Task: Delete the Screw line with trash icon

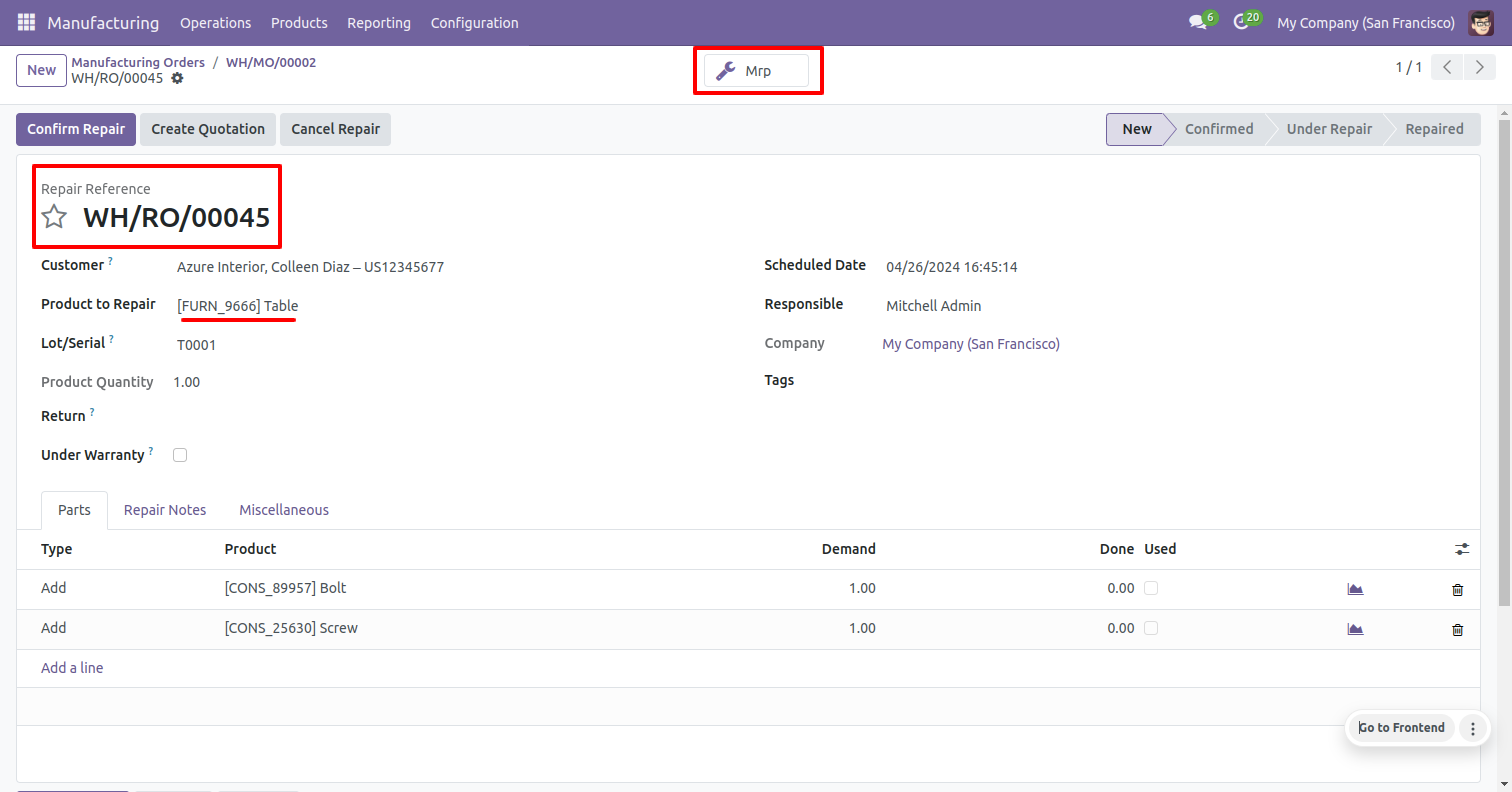Action: (x=1457, y=629)
